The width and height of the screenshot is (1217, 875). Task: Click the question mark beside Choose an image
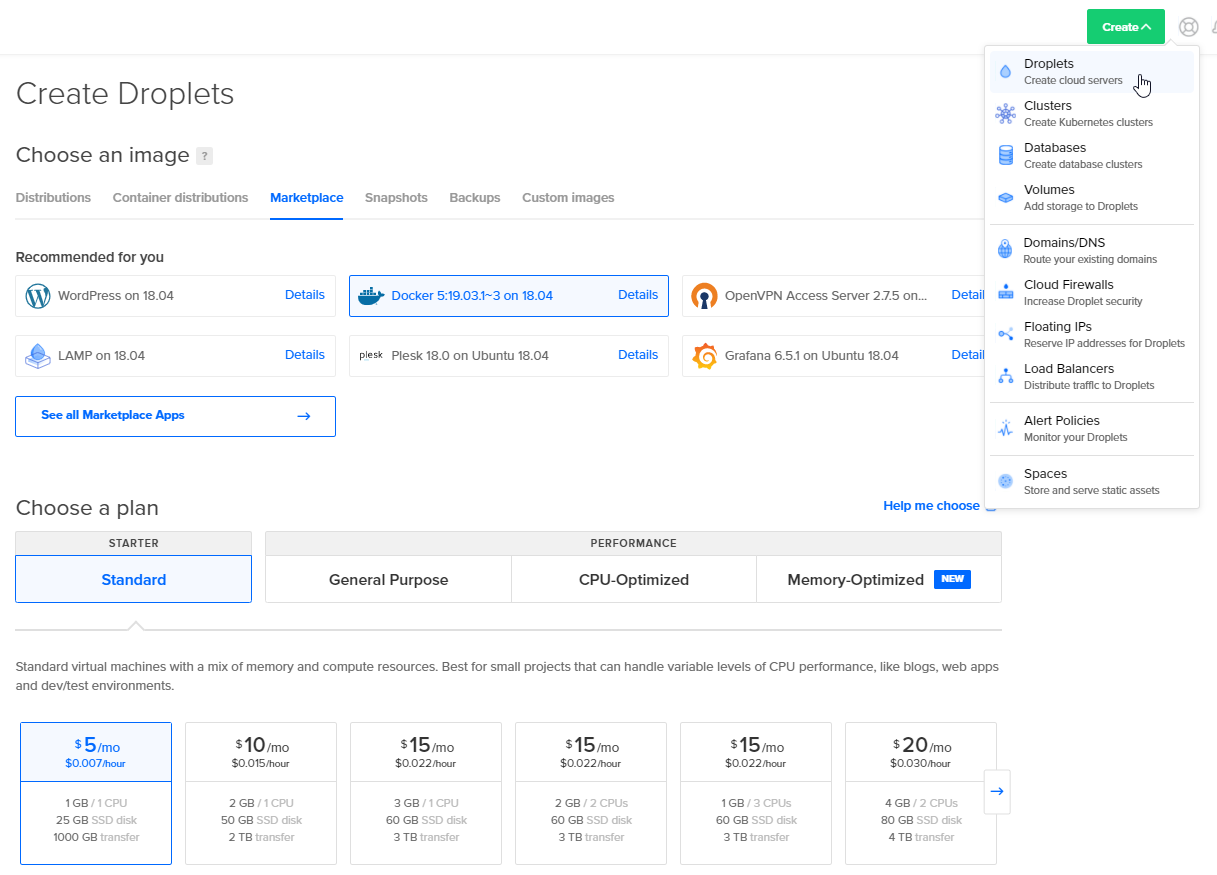click(x=204, y=156)
